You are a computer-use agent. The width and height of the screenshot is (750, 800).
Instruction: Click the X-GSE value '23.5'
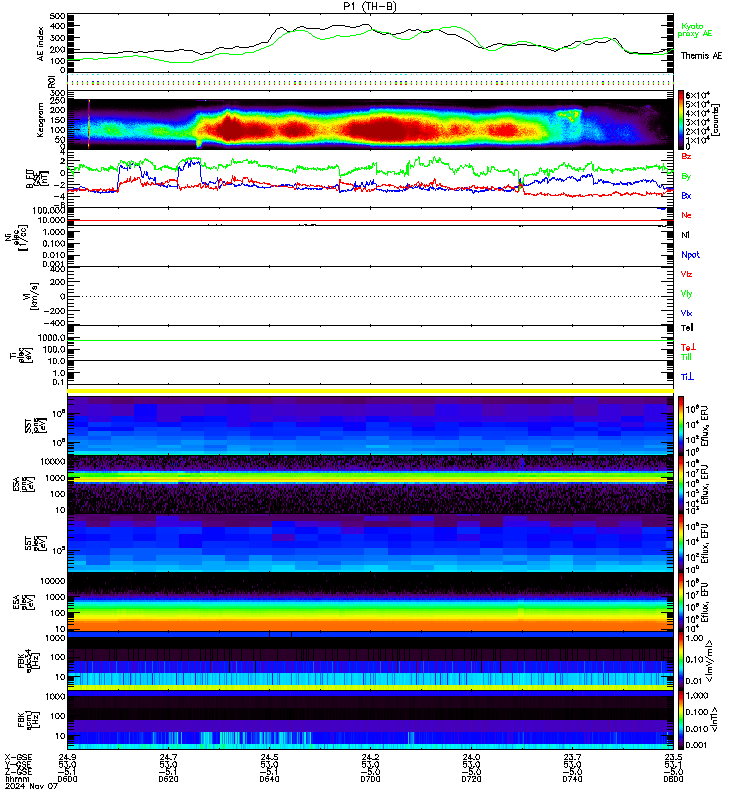coord(673,757)
